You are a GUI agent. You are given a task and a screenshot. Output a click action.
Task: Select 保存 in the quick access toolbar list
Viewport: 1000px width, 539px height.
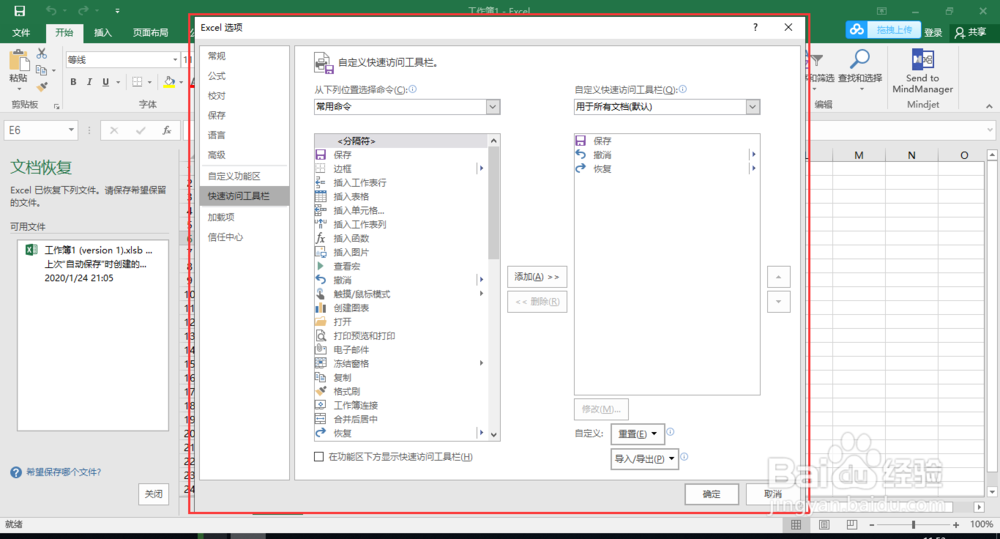pos(666,141)
